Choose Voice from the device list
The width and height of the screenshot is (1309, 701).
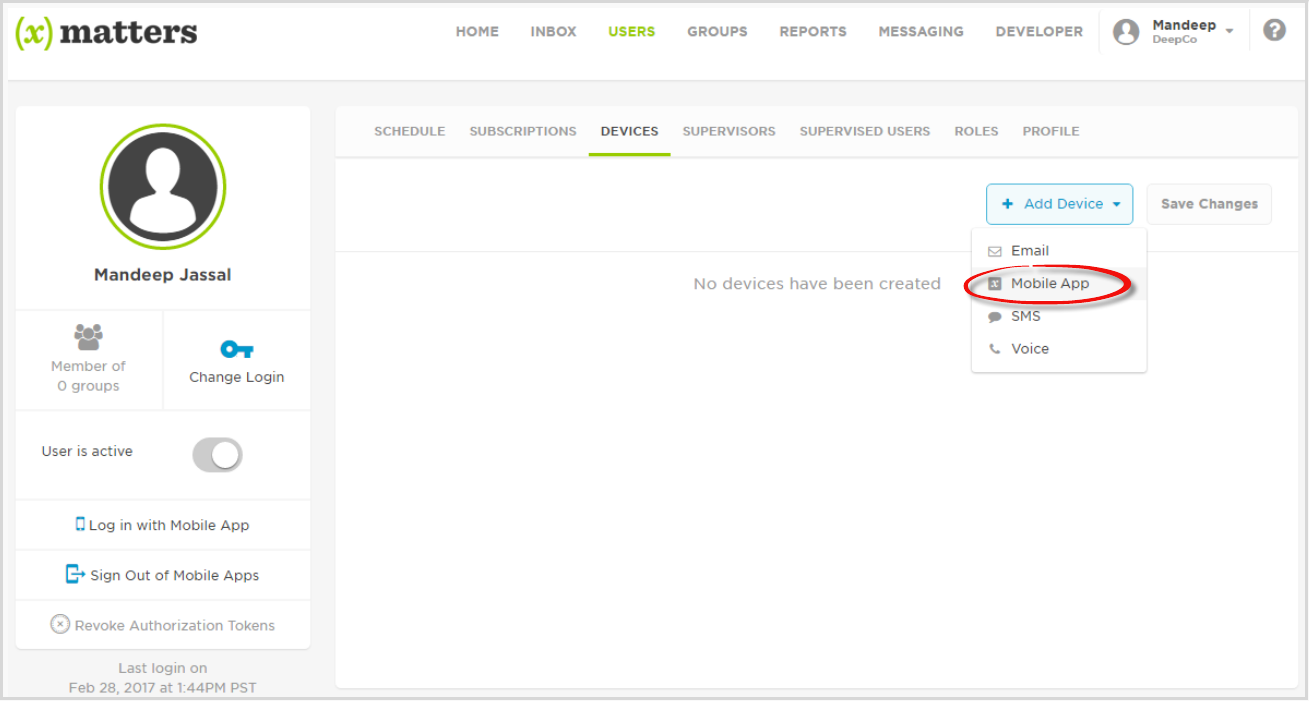click(x=1059, y=349)
